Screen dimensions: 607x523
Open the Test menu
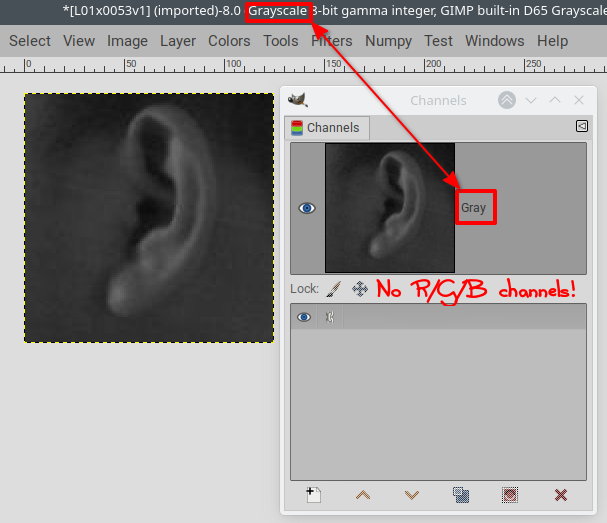(x=438, y=41)
